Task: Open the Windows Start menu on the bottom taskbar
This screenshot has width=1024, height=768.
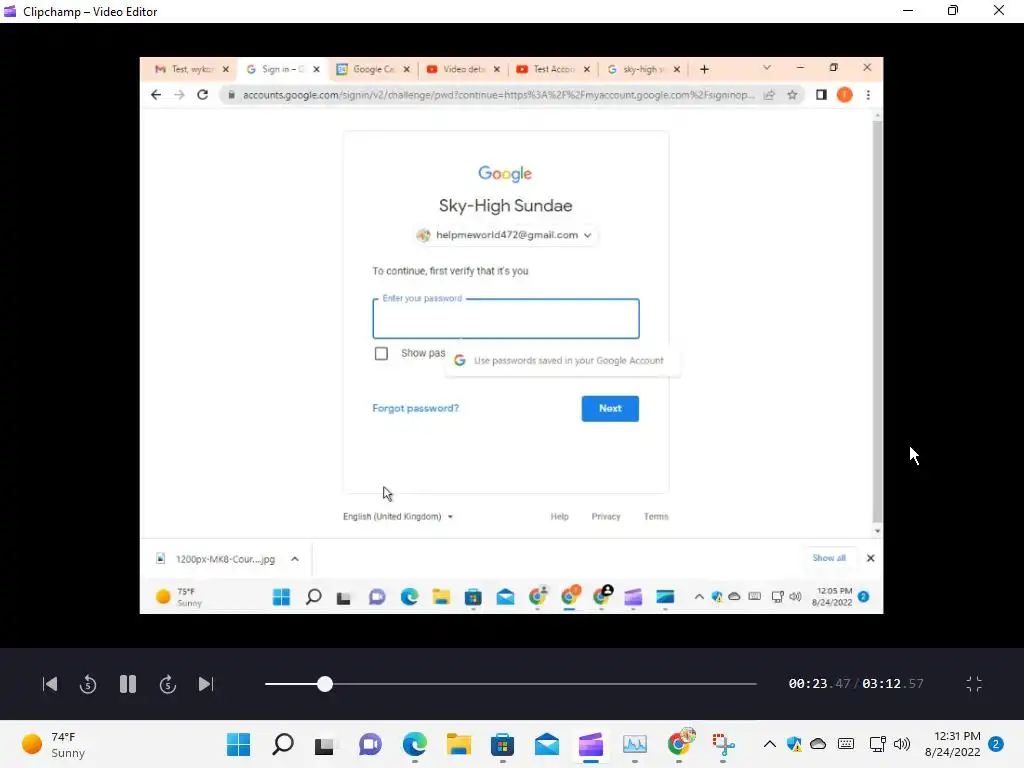Action: (x=238, y=744)
